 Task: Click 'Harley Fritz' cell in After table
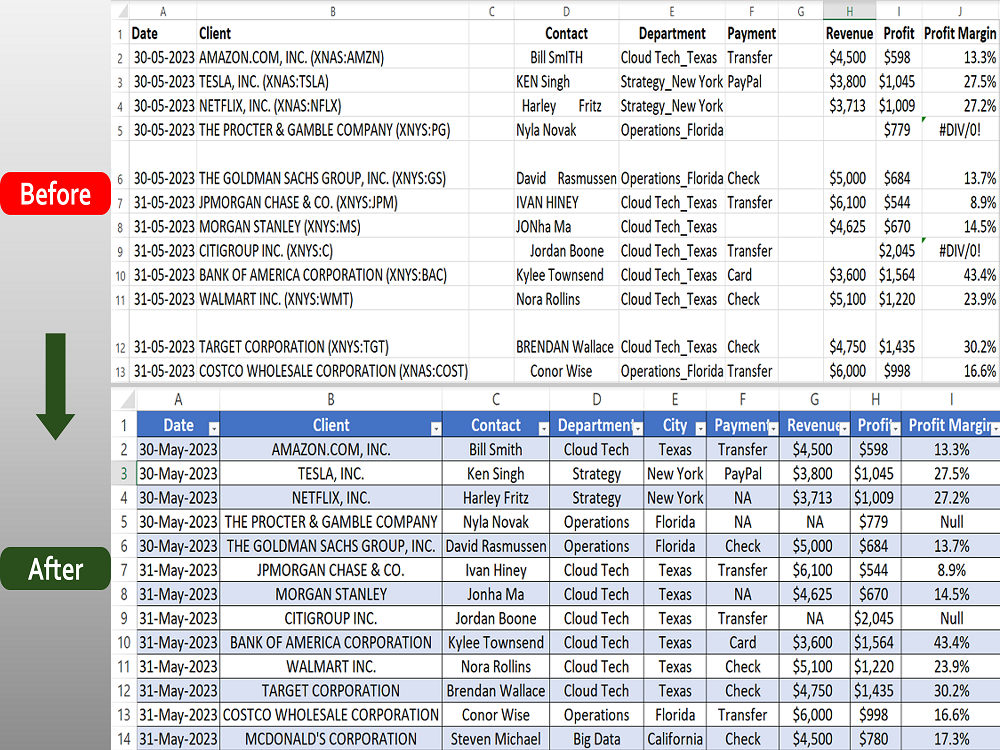[496, 498]
